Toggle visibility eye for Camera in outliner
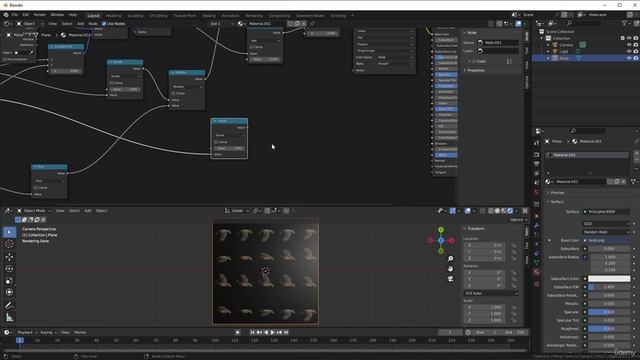Viewport: 640px width, 360px height. coord(629,45)
